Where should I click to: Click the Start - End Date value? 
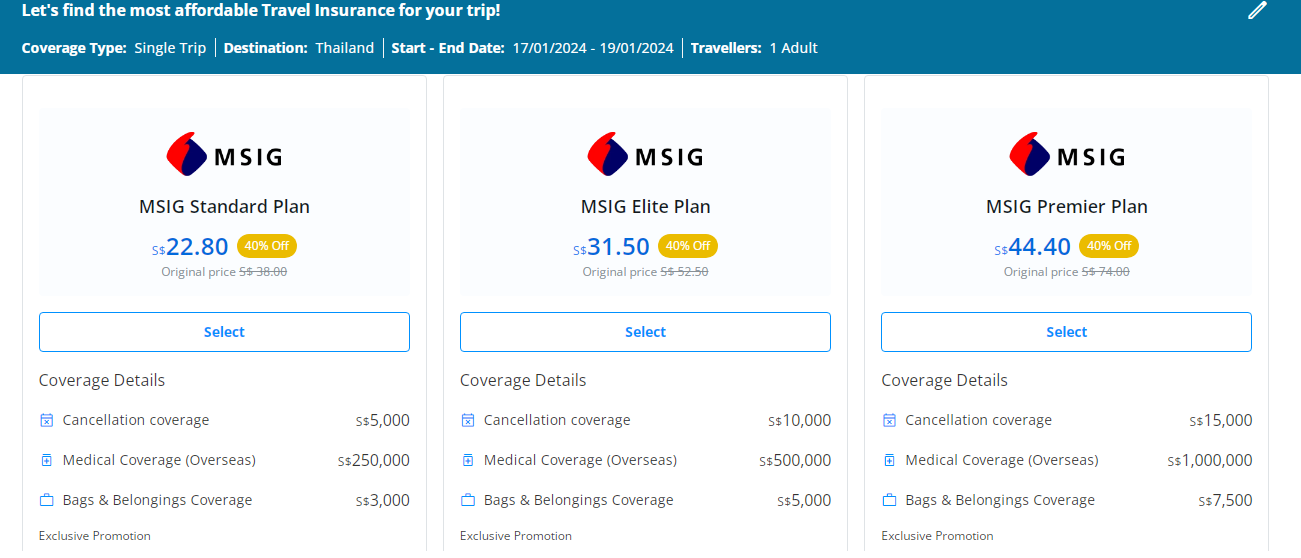click(593, 48)
